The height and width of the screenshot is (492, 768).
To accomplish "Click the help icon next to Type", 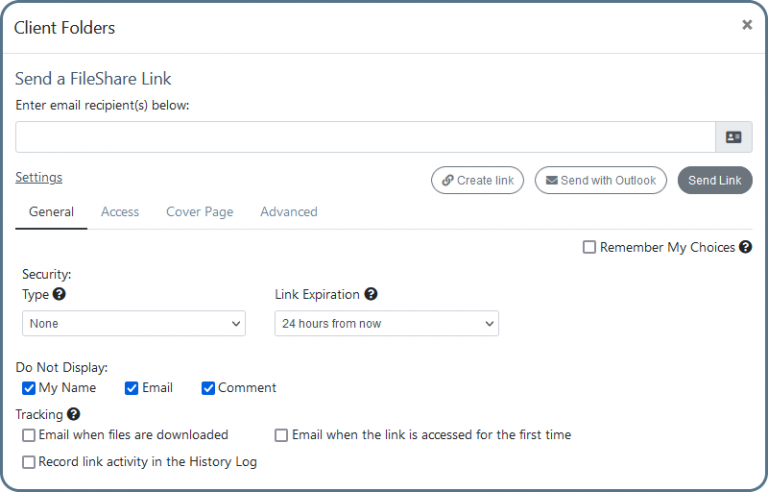I will point(59,294).
